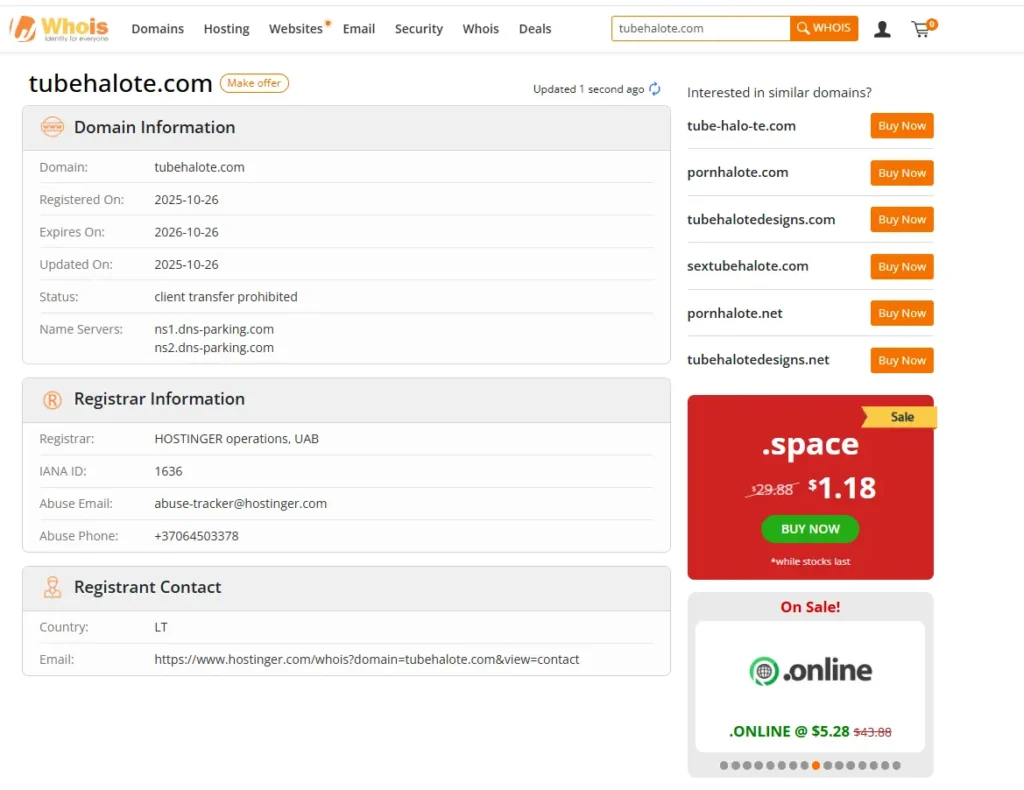Open the tubehalotedesigns.net domain link
The image size is (1024, 790).
pyautogui.click(x=758, y=360)
